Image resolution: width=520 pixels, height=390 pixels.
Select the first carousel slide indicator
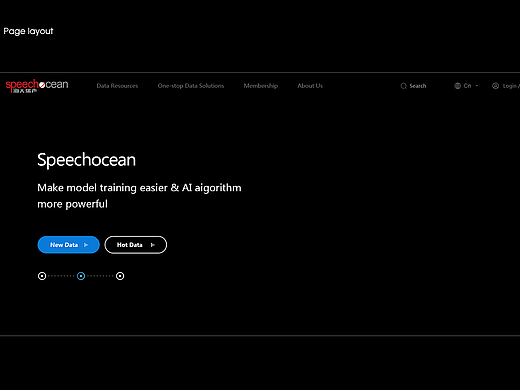(42, 276)
